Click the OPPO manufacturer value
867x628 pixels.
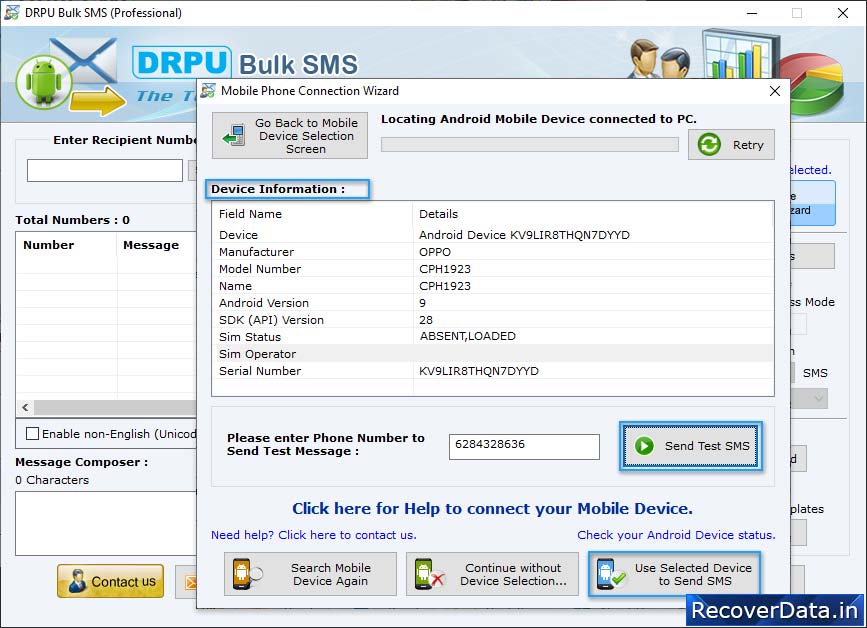pyautogui.click(x=435, y=252)
